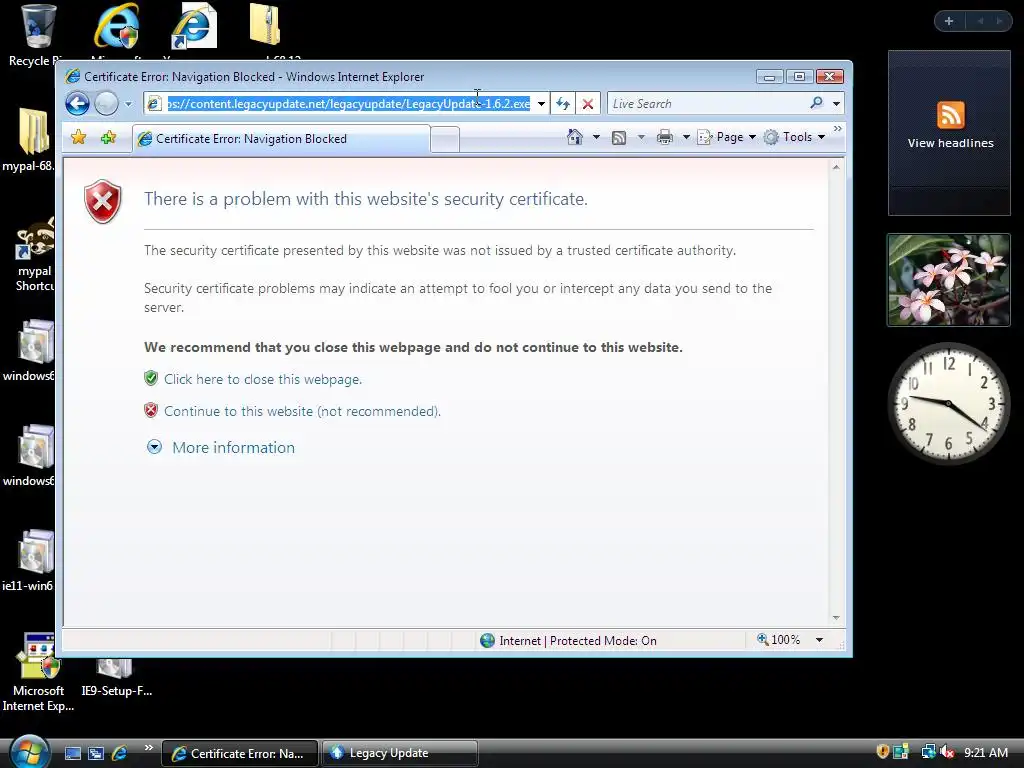Select the zipped folder desktop icon
Screen dimensions: 1024x768
[266, 25]
